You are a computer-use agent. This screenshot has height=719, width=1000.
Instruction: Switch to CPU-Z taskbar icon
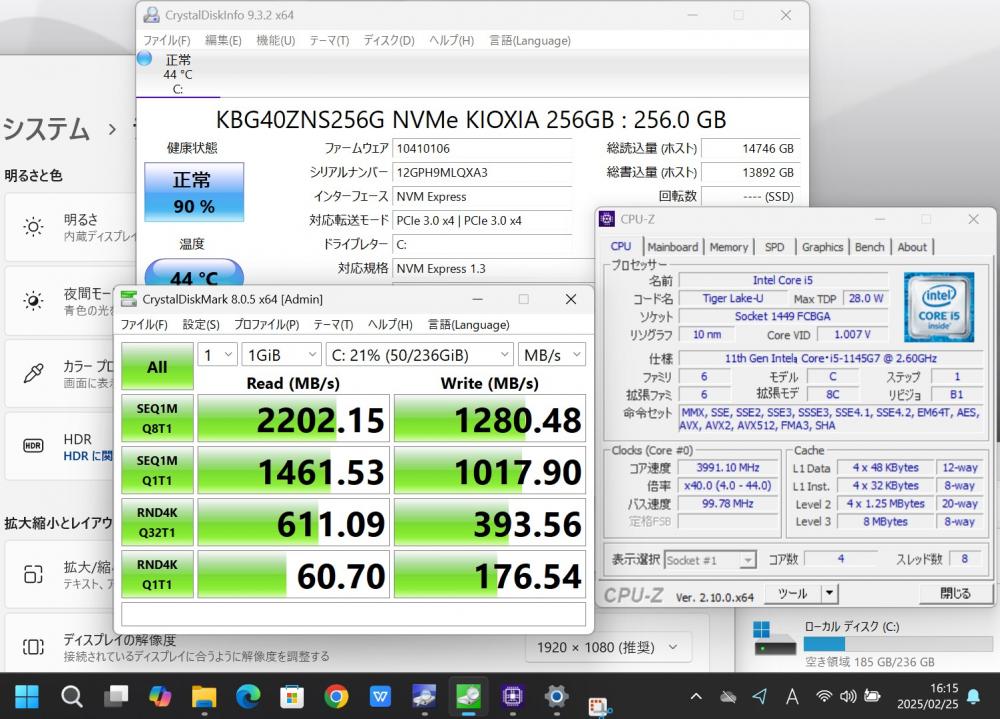point(512,696)
